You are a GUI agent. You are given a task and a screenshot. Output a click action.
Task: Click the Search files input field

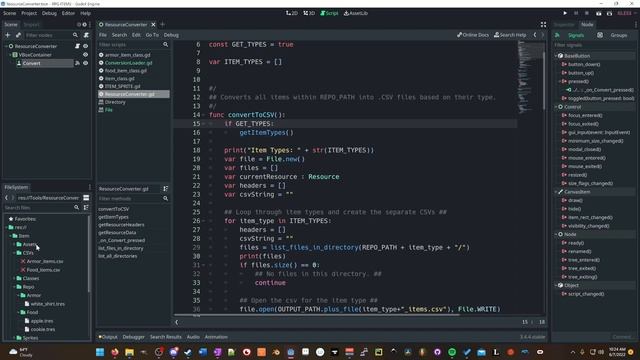(x=38, y=208)
